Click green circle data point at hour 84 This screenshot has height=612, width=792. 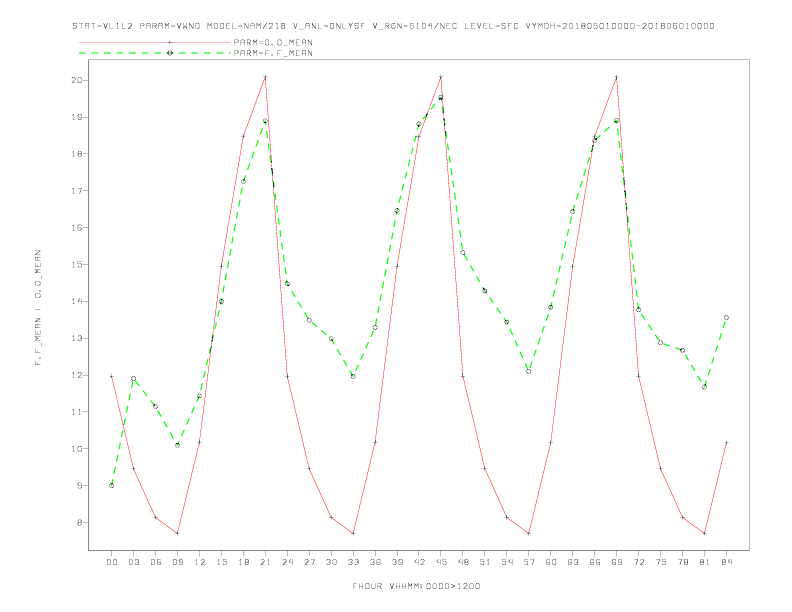coord(726,318)
